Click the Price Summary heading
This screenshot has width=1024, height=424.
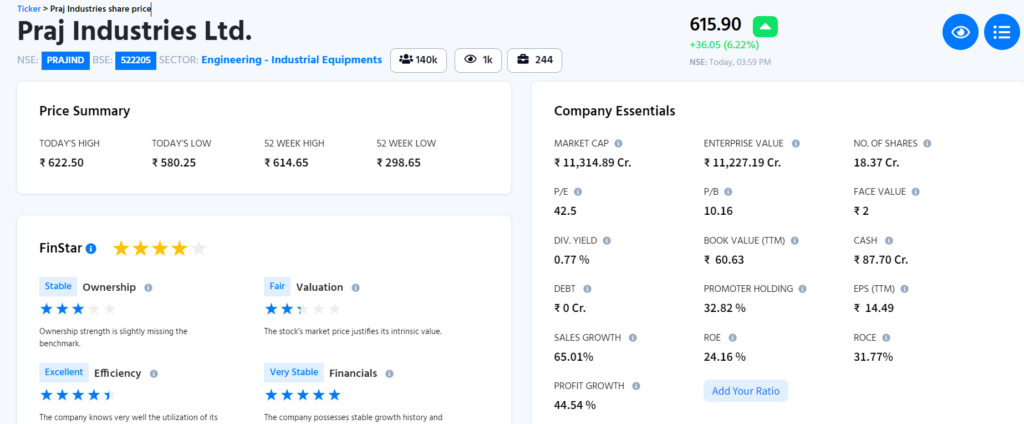coord(84,111)
